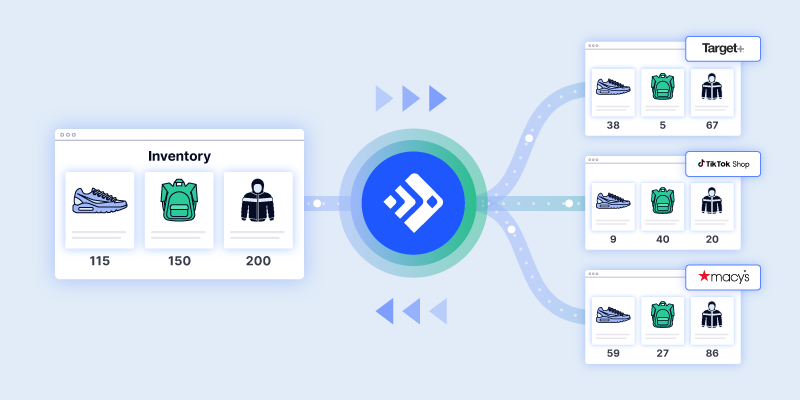
Task: Click the Inventory heading text
Action: tap(179, 156)
